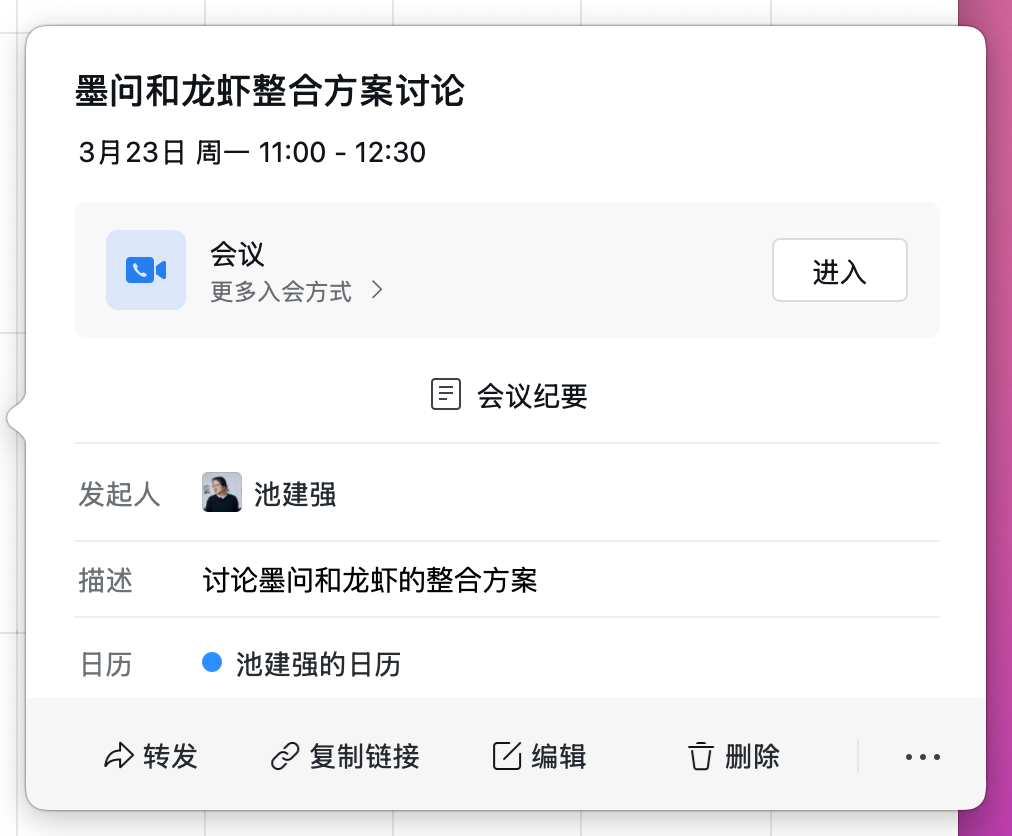Screen dimensions: 1012x836
Task: Open the three-dot more options menu
Action: pos(922,757)
